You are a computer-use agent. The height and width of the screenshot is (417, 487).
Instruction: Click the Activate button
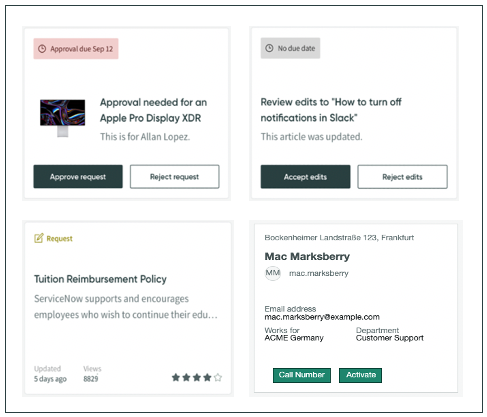click(360, 375)
